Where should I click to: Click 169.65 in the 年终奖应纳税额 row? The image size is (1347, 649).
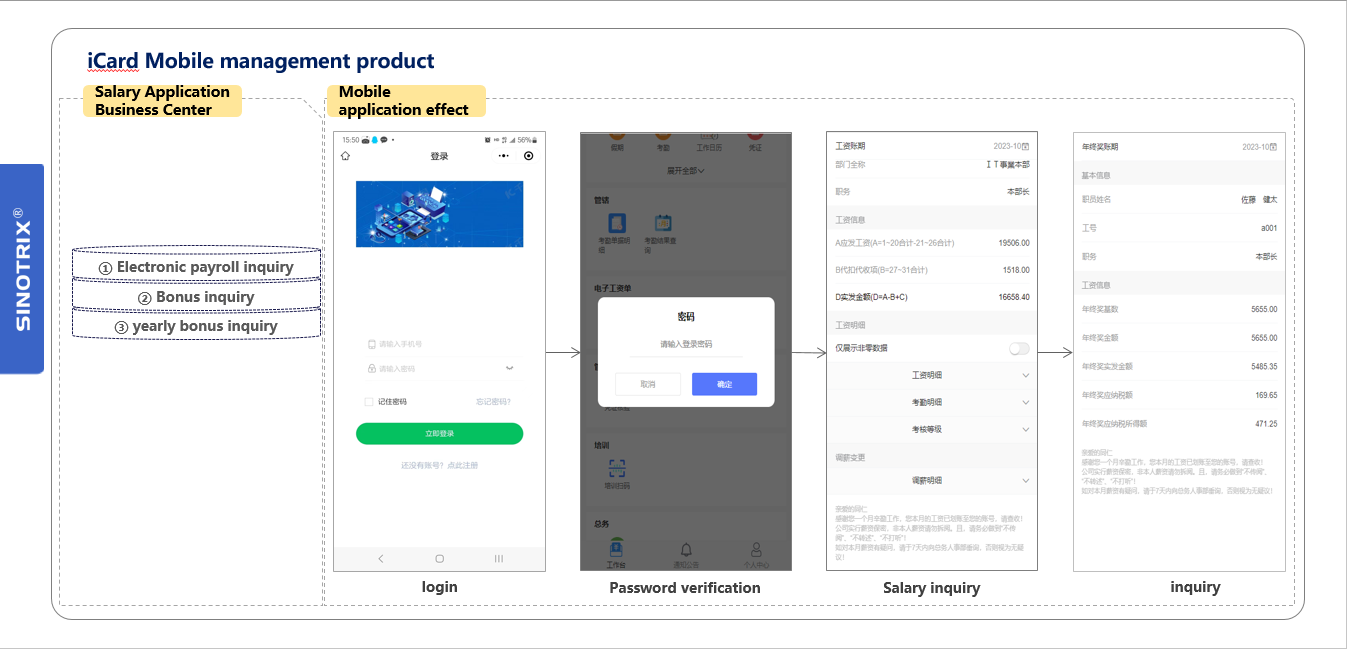tap(1266, 395)
